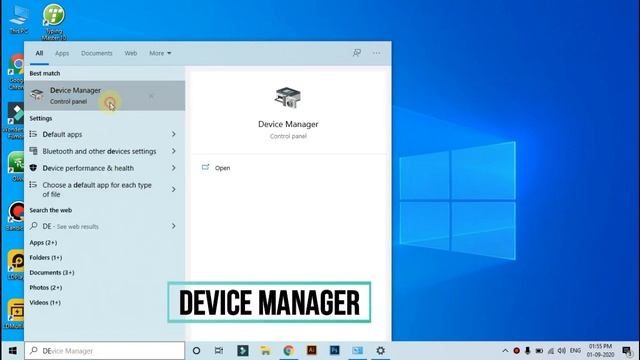640x360 pixels.
Task: Select the All search tab
Action: pyautogui.click(x=39, y=53)
